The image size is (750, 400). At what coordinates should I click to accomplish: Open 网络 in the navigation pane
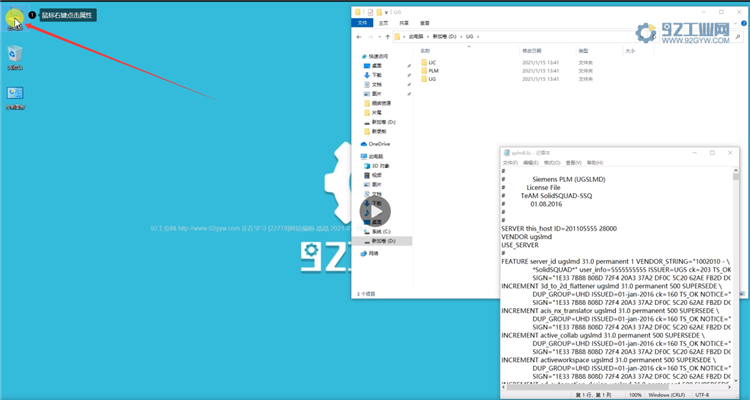(370, 254)
